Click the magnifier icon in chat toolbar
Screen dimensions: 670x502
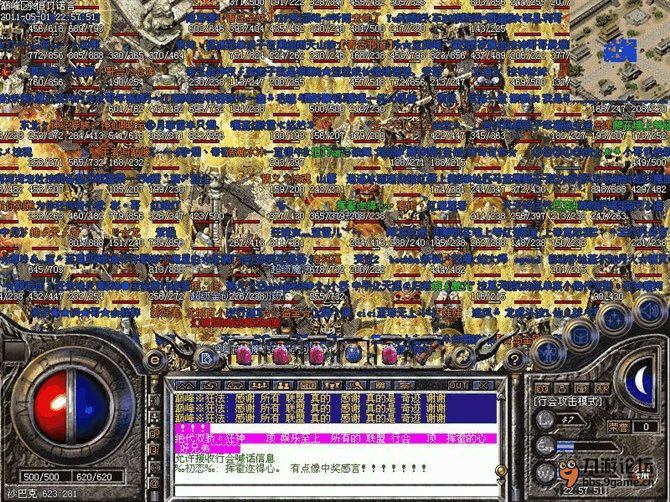click(x=356, y=385)
